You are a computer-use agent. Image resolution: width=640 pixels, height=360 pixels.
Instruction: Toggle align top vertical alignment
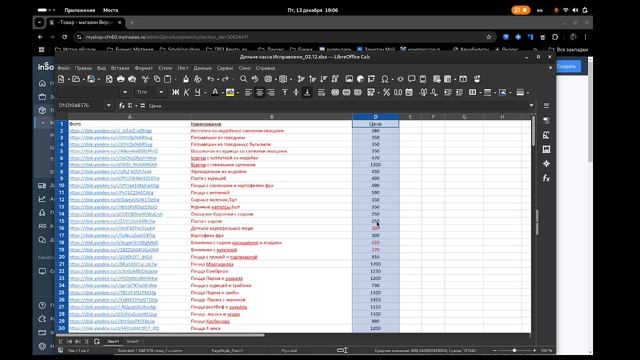click(x=285, y=93)
